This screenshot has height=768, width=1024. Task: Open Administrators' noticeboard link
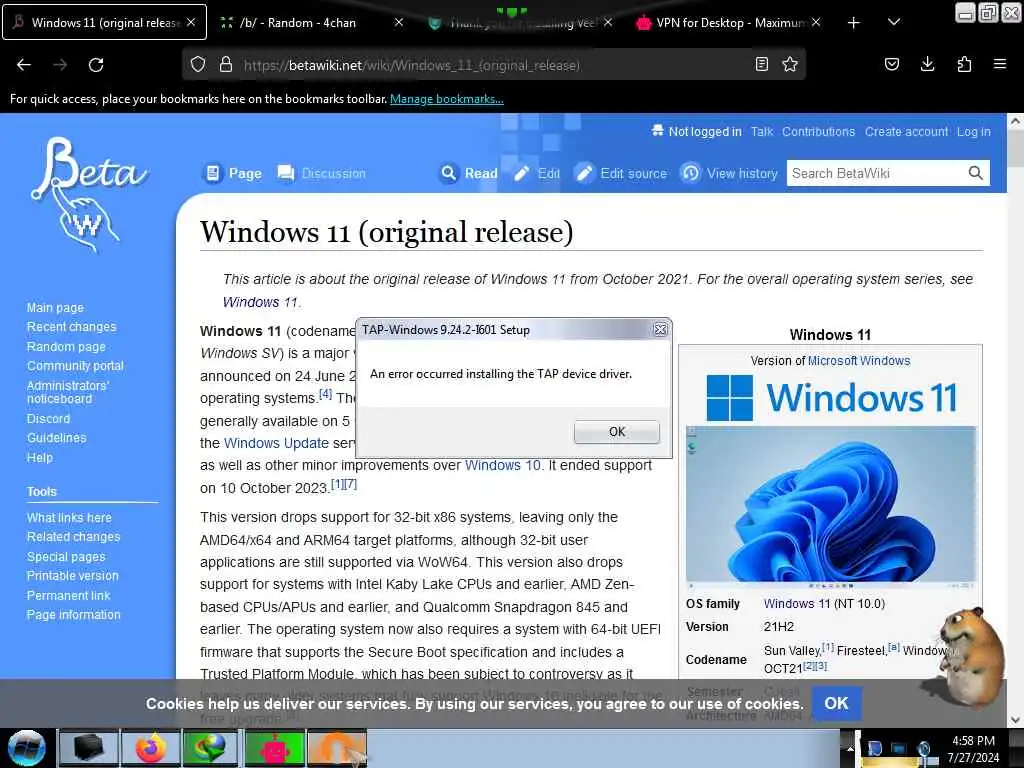click(x=67, y=392)
